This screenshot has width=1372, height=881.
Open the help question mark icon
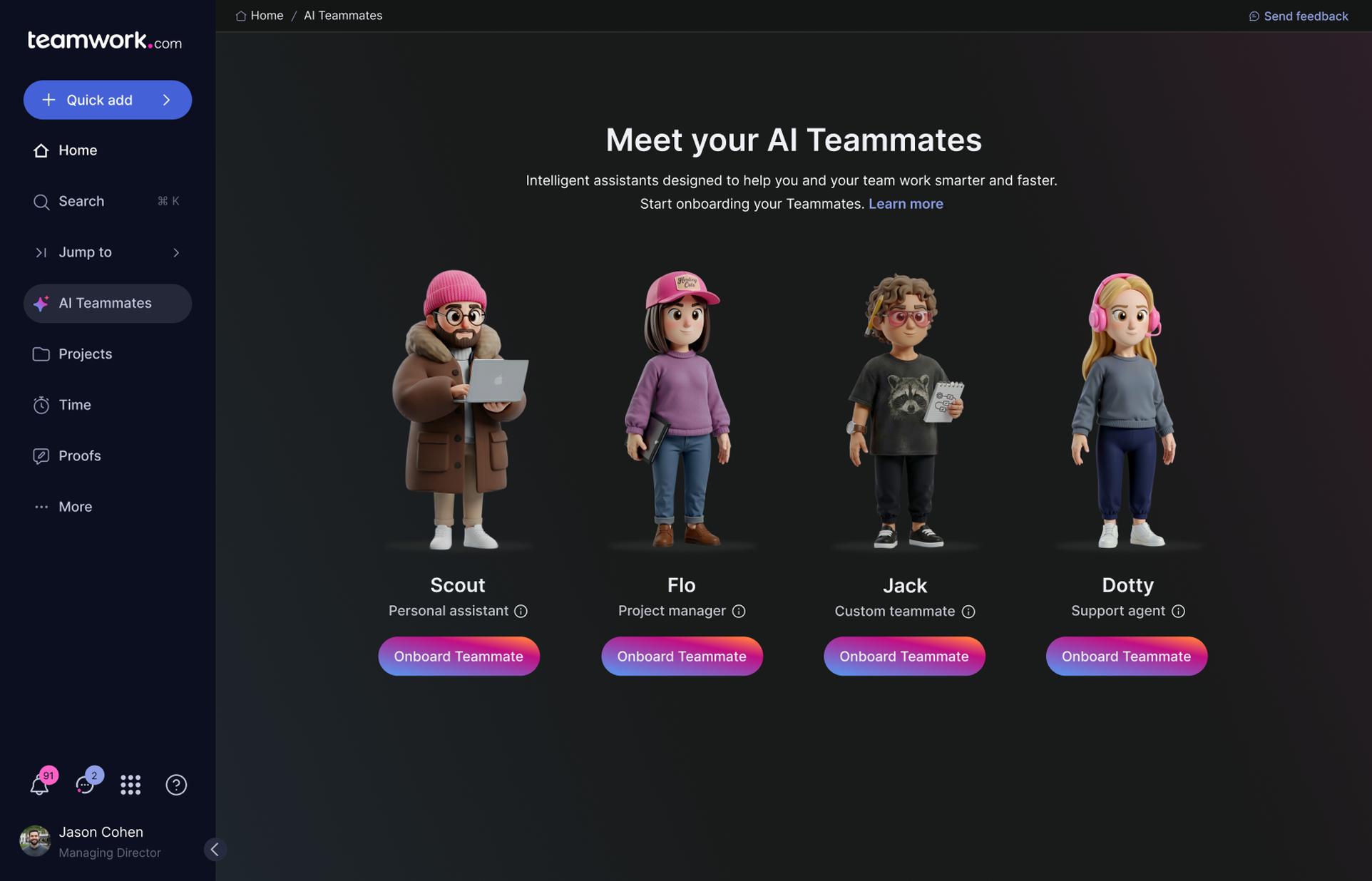(176, 785)
